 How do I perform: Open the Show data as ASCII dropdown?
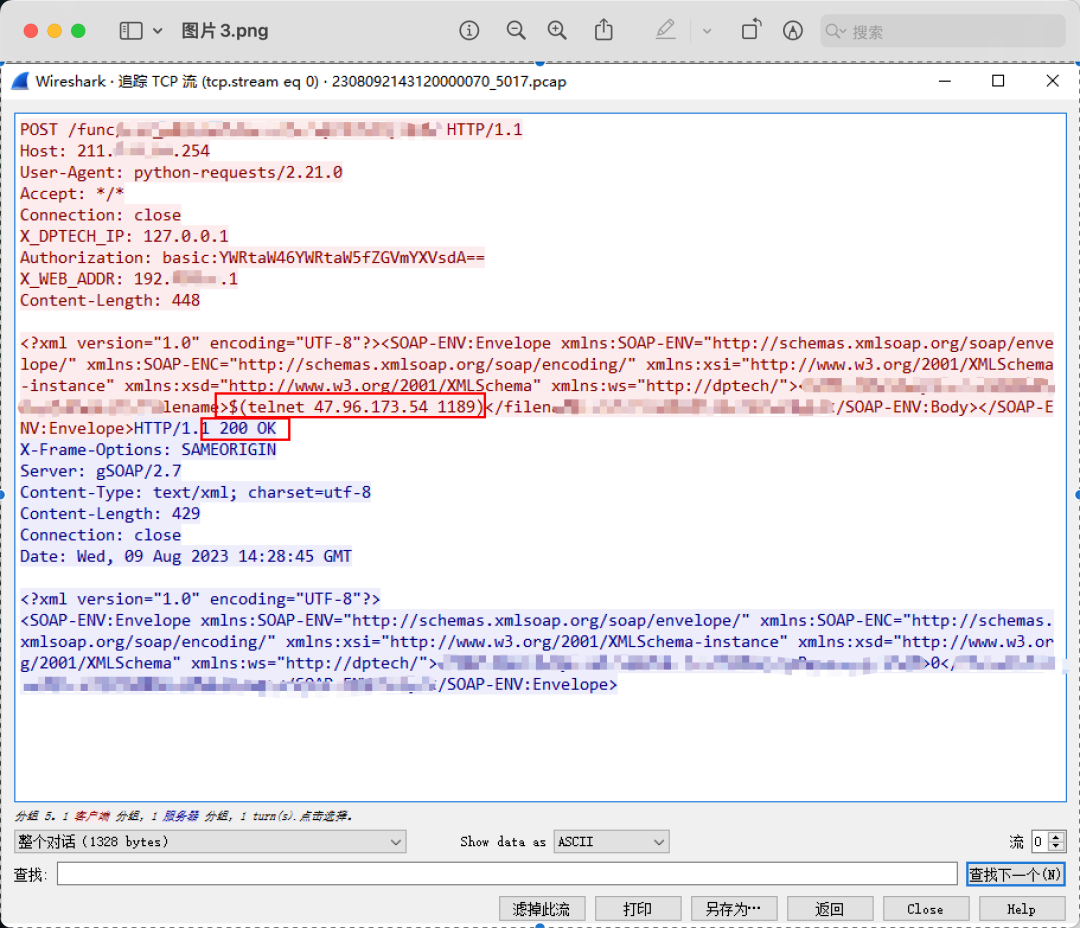point(612,842)
